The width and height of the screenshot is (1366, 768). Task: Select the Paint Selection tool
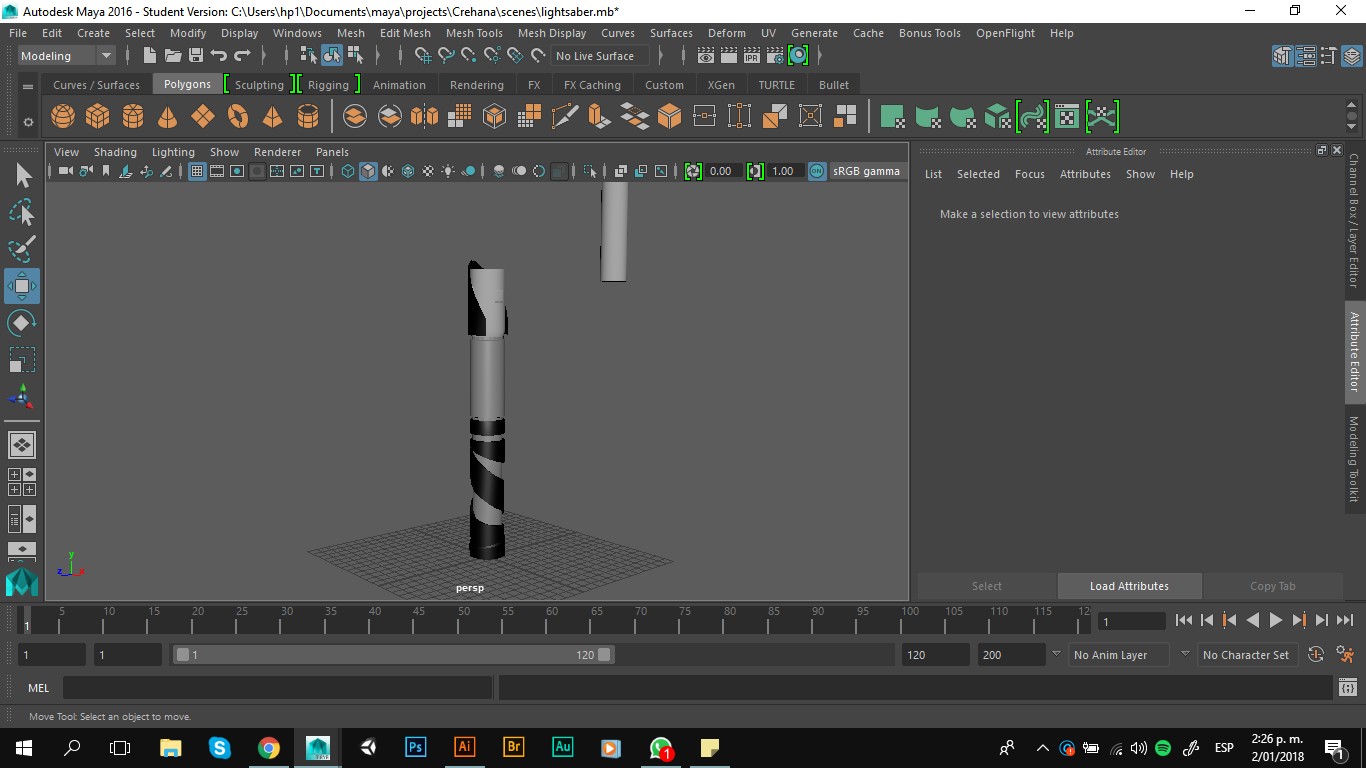click(x=22, y=249)
